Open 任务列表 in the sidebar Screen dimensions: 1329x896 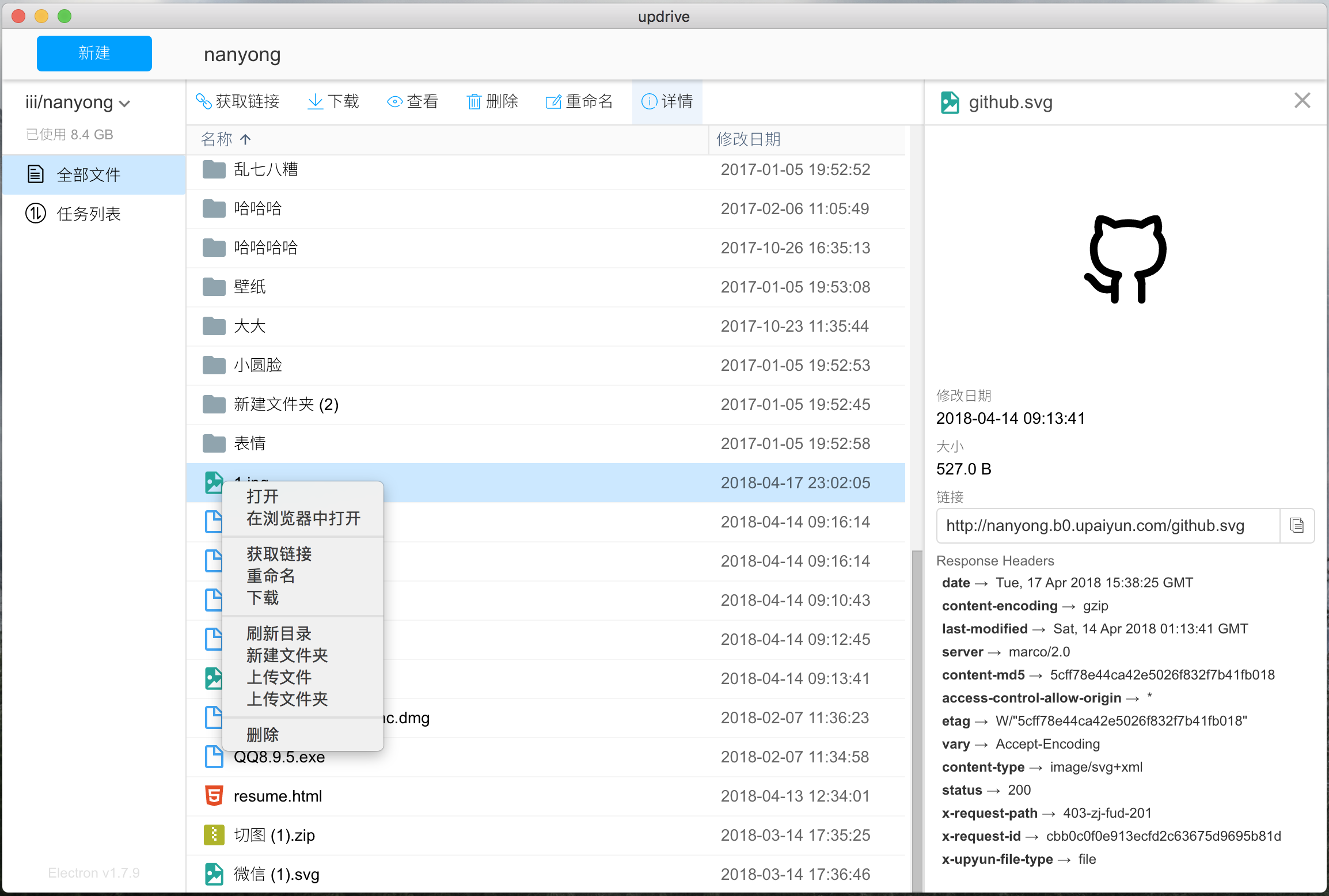tap(88, 214)
